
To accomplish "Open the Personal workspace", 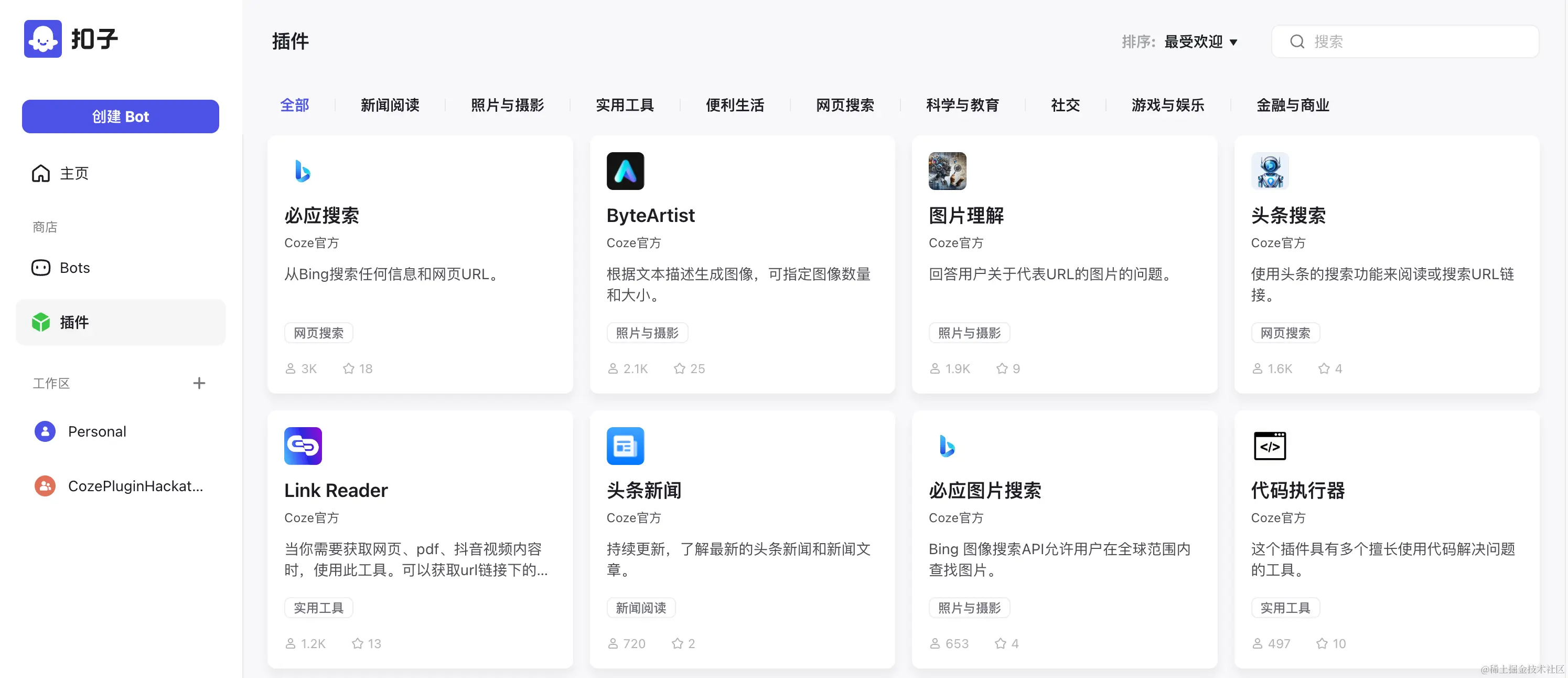I will [97, 431].
